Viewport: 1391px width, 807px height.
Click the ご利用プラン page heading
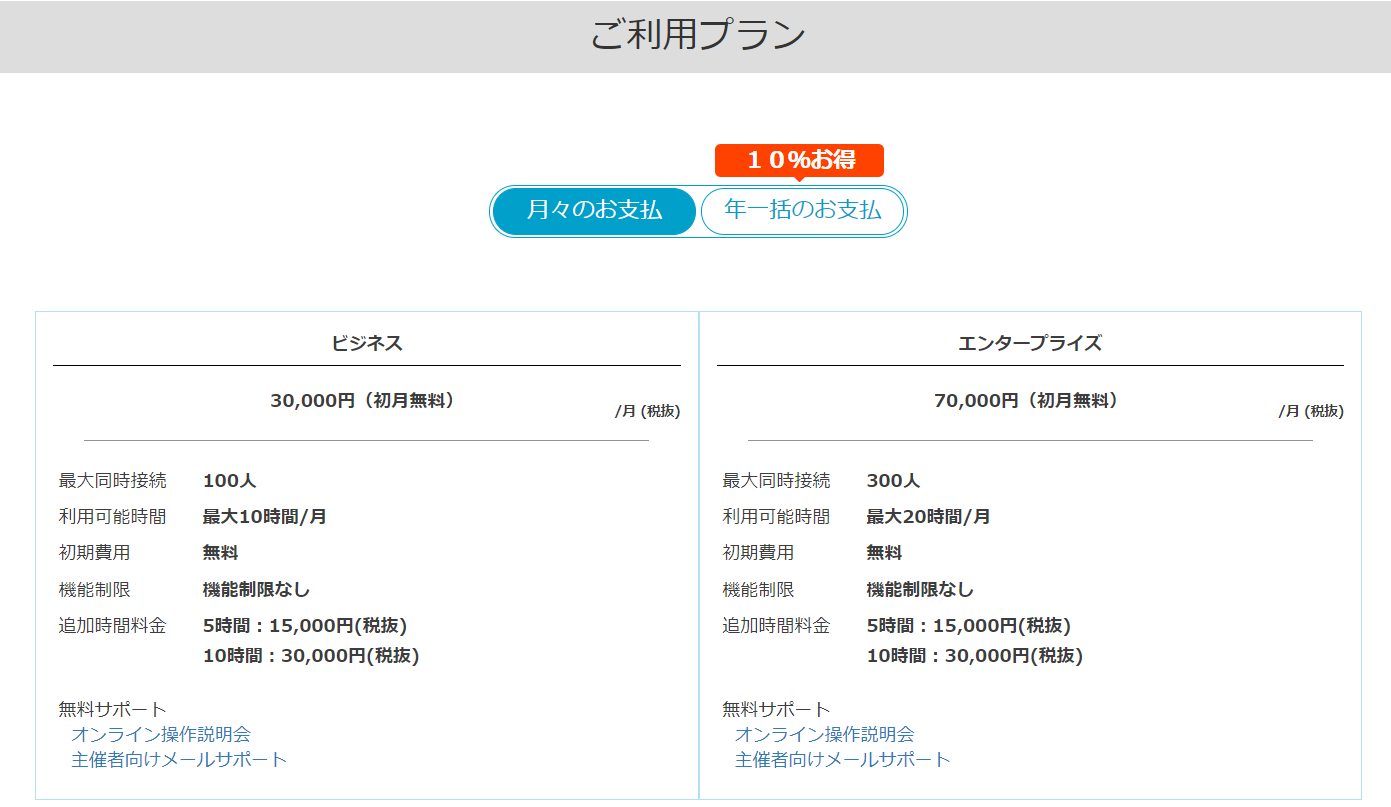tap(697, 36)
